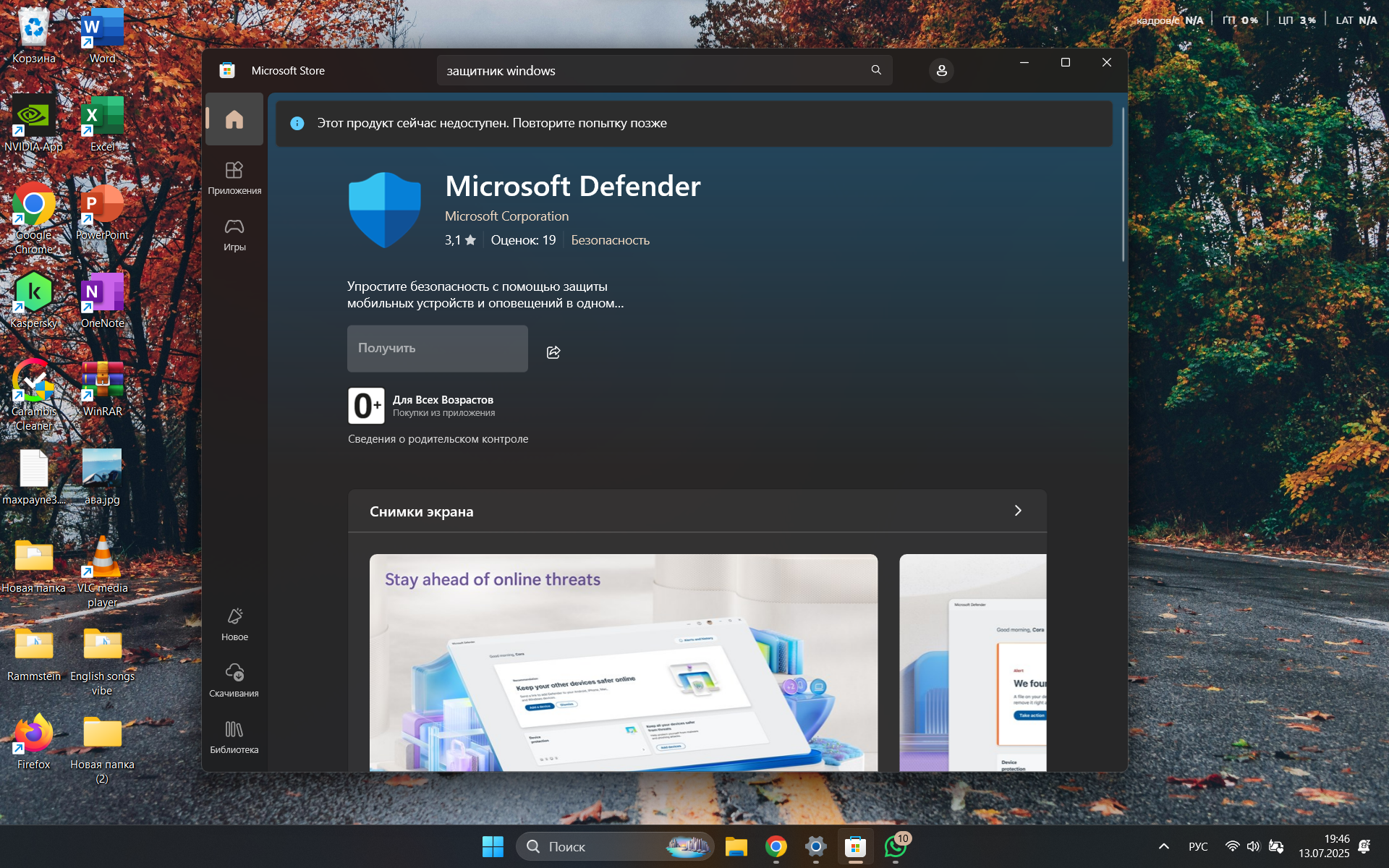1389x868 pixels.
Task: Click the share icon next to Получить
Action: 553,352
